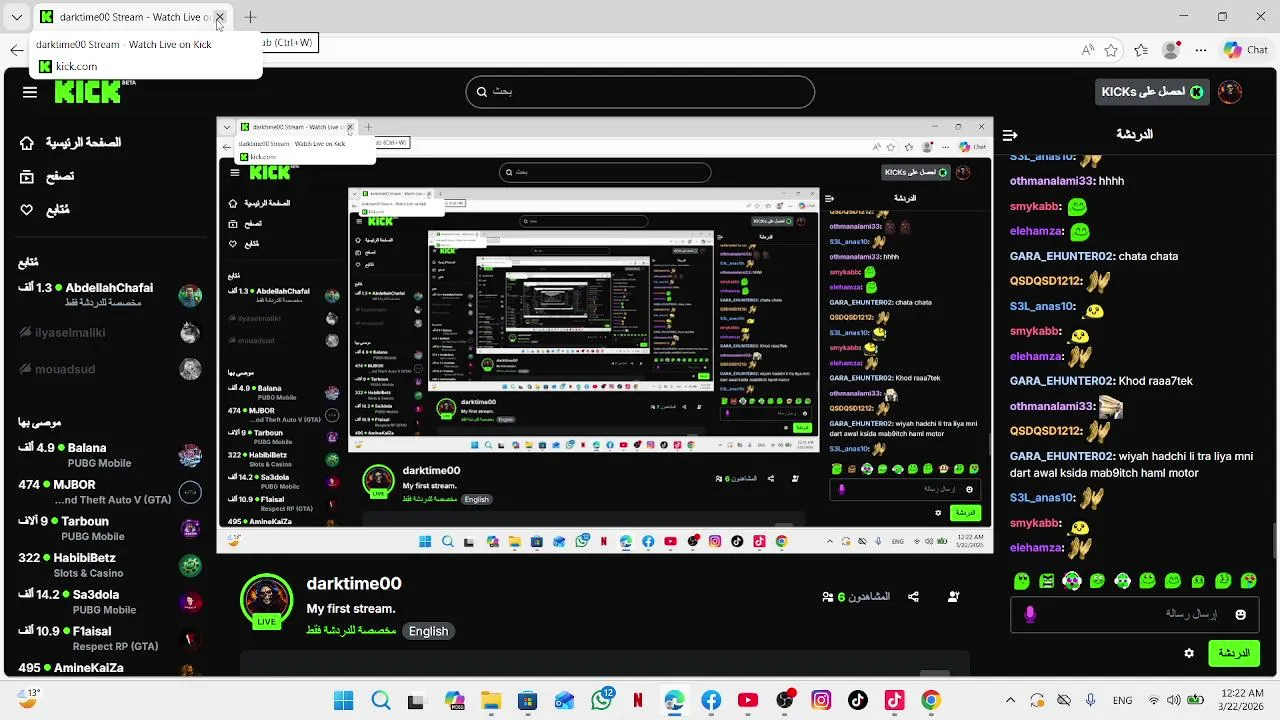Collapse the chat panel with the arrow icon
The height and width of the screenshot is (720, 1280).
[x=1010, y=134]
